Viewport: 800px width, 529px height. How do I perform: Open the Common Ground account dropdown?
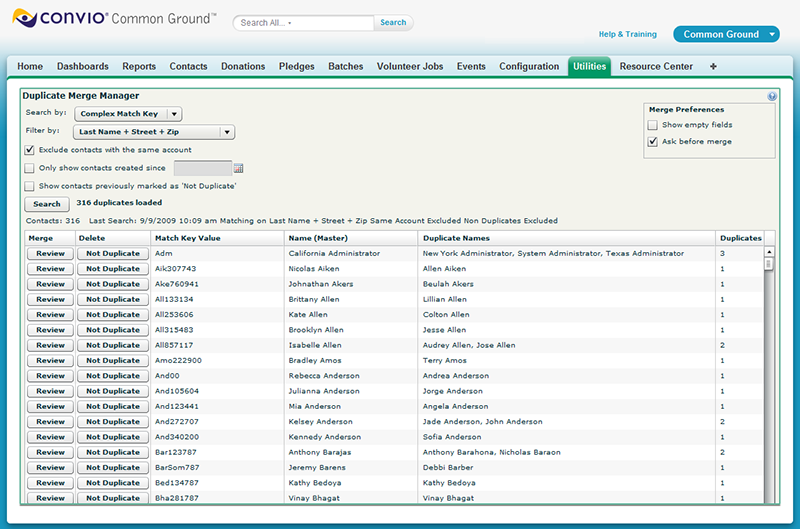tap(725, 34)
